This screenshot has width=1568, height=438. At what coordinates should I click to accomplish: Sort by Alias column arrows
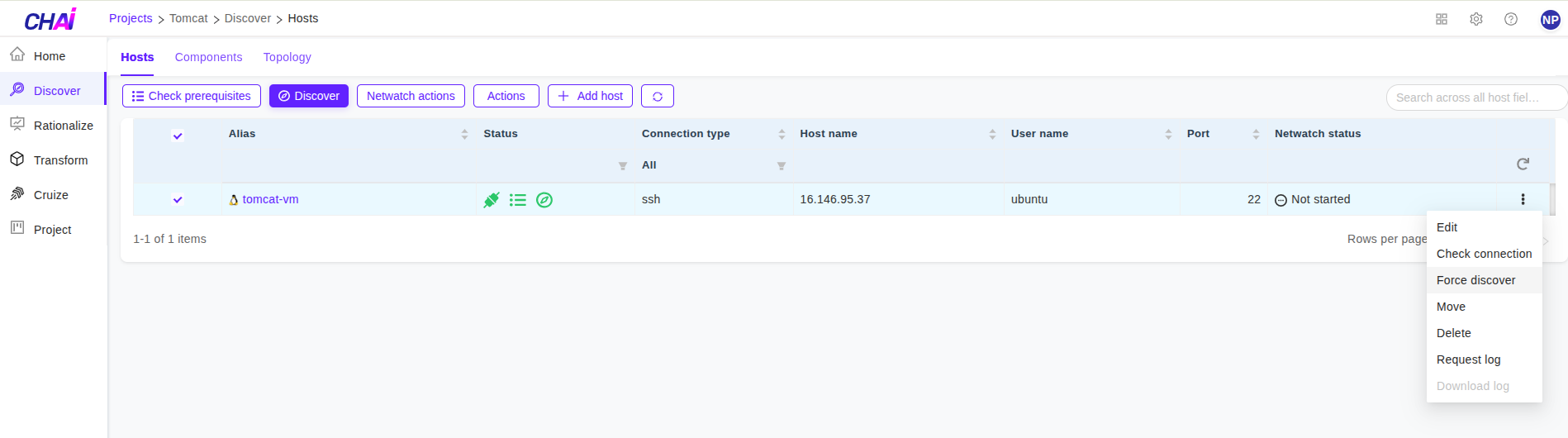click(x=464, y=134)
